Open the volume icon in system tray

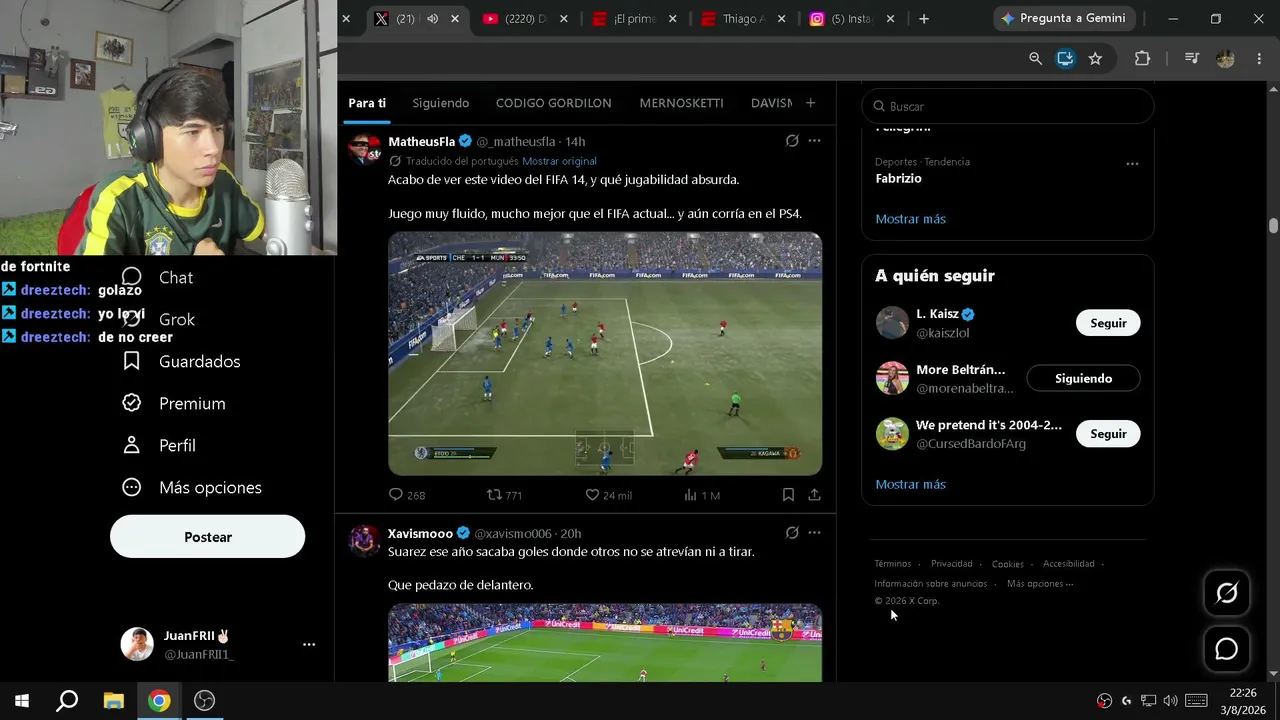point(1170,700)
